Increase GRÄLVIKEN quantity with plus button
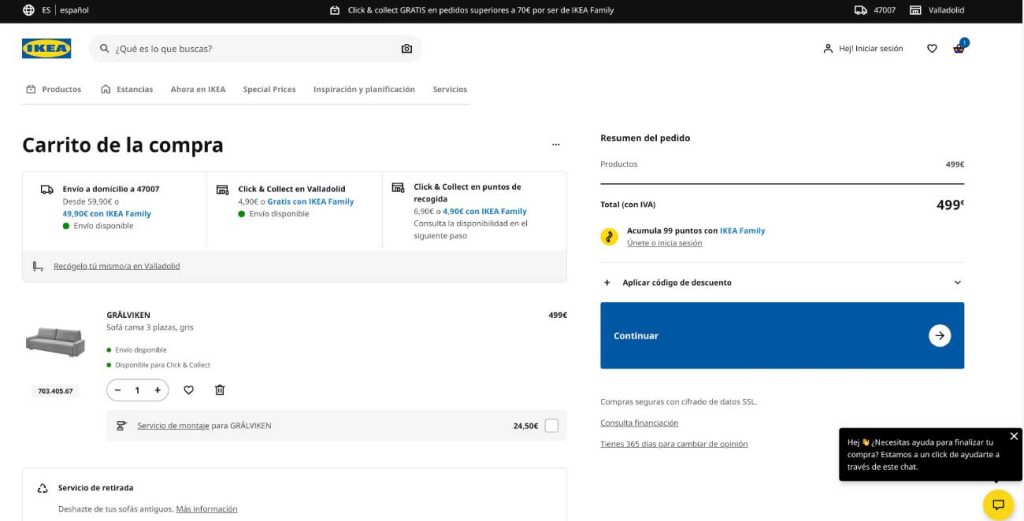This screenshot has width=1024, height=521. point(157,390)
